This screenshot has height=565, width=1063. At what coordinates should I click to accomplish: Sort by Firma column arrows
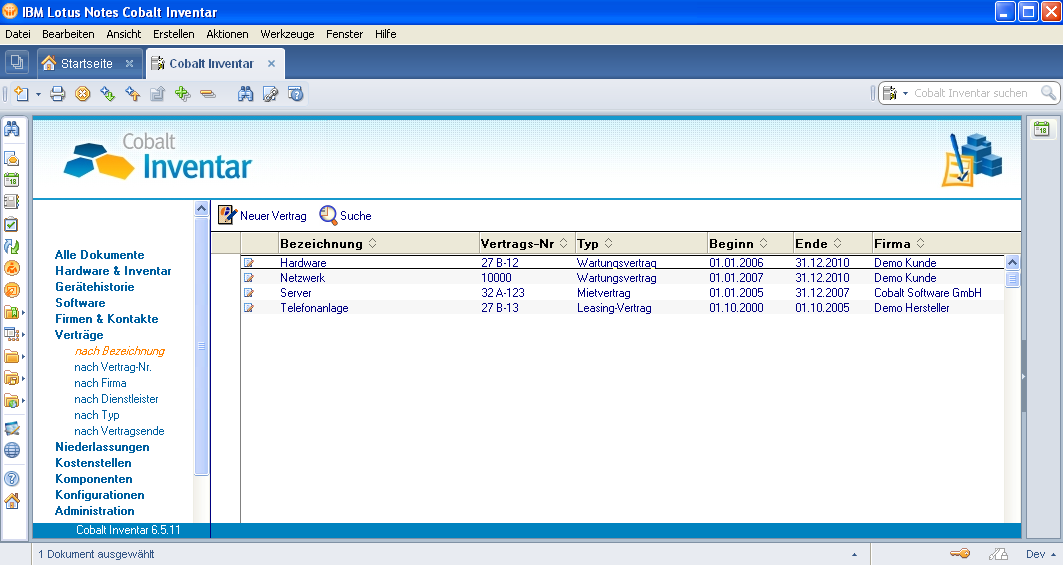[x=920, y=243]
